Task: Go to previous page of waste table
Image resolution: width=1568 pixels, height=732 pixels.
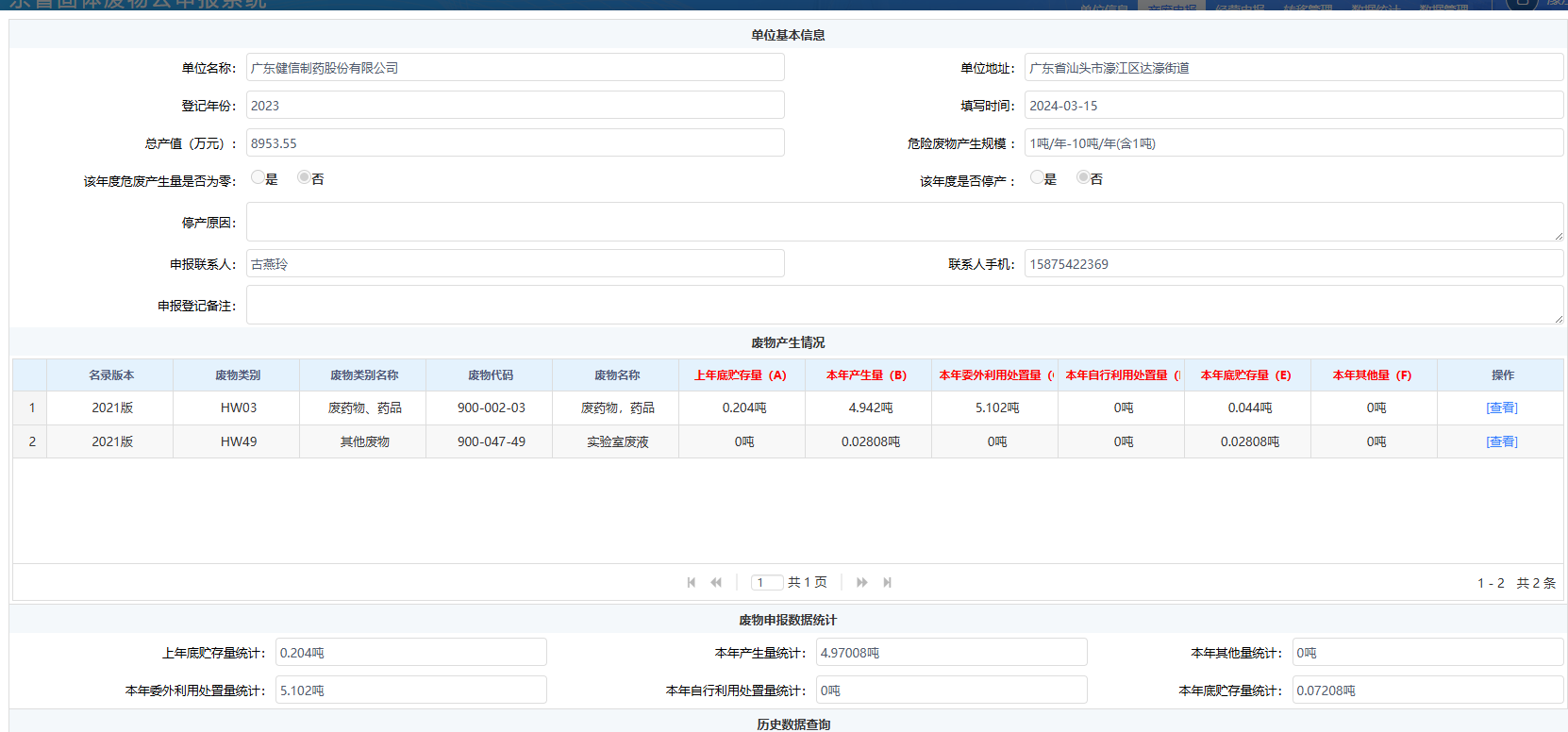Action: pyautogui.click(x=716, y=583)
